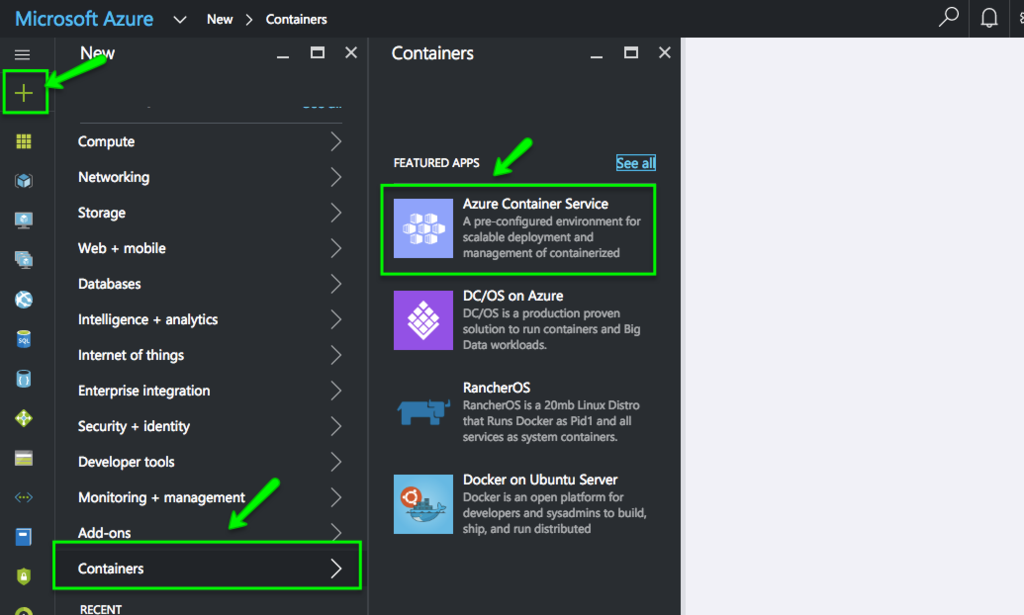Expand the Networking category chevron
This screenshot has height=615, width=1024.
336,177
